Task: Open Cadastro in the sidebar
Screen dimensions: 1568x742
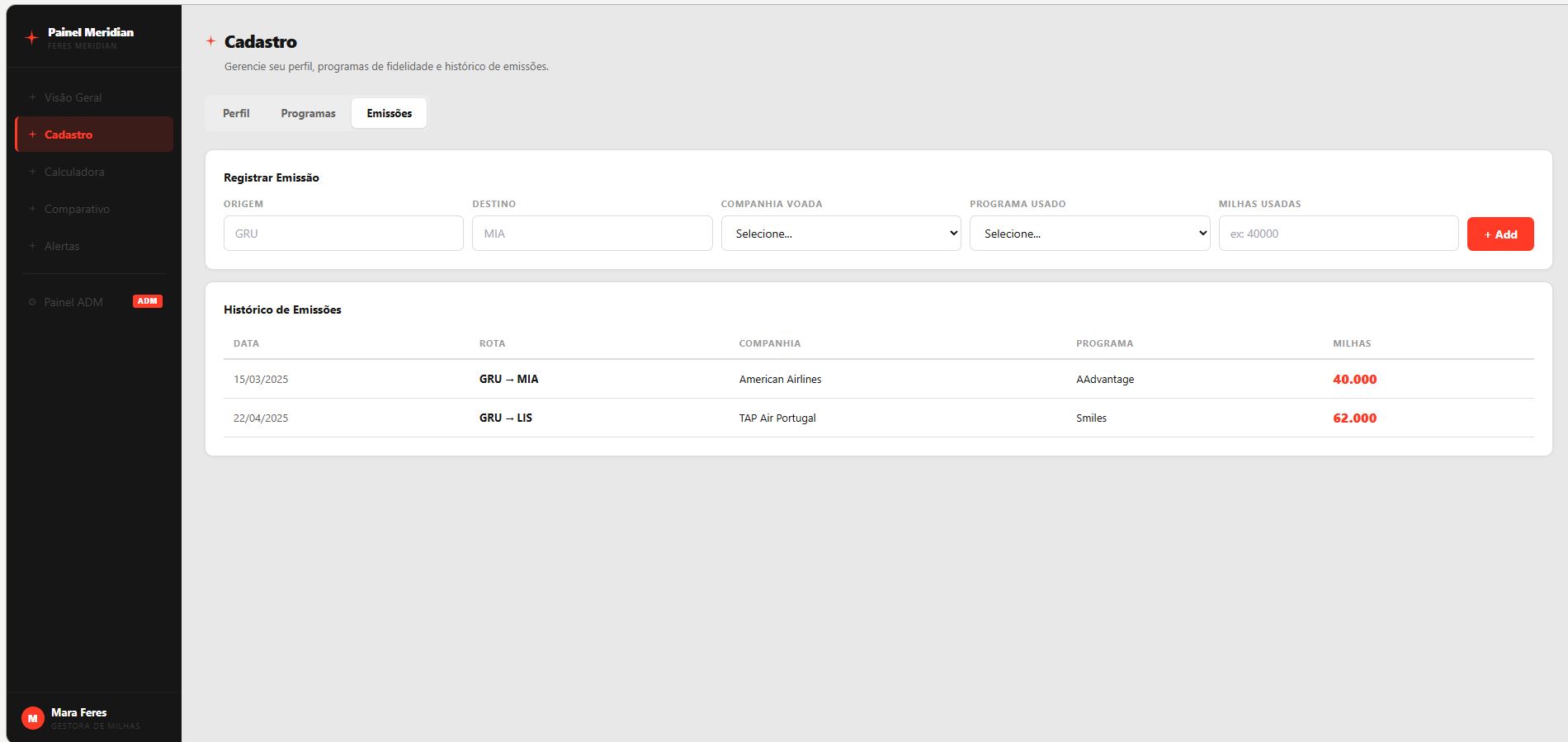Action: coord(94,135)
